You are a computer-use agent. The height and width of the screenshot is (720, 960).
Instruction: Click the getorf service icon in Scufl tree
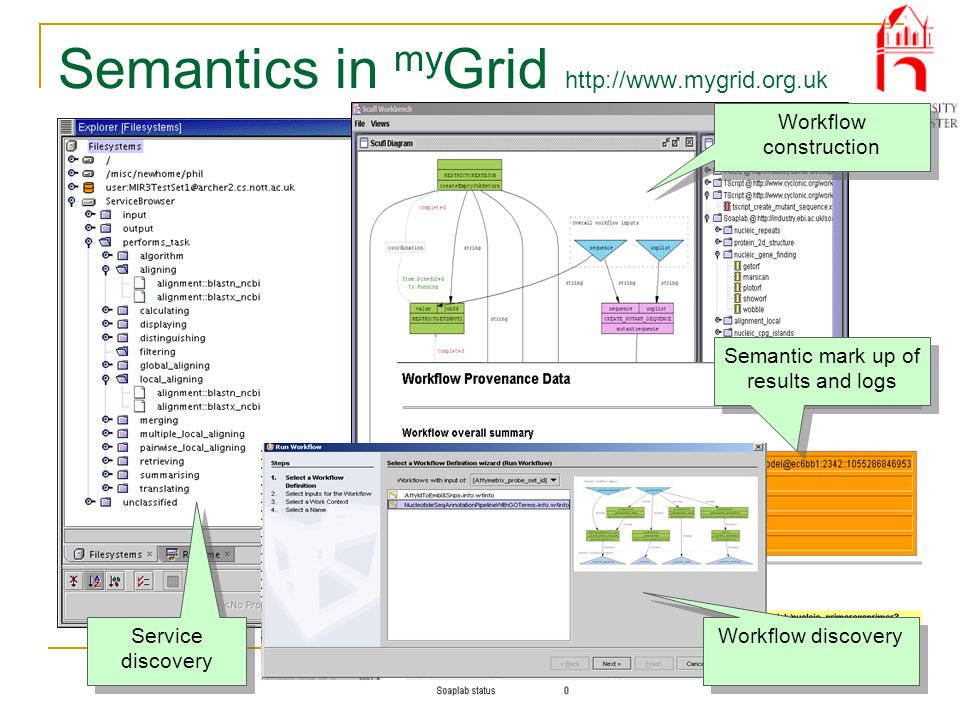coord(738,266)
